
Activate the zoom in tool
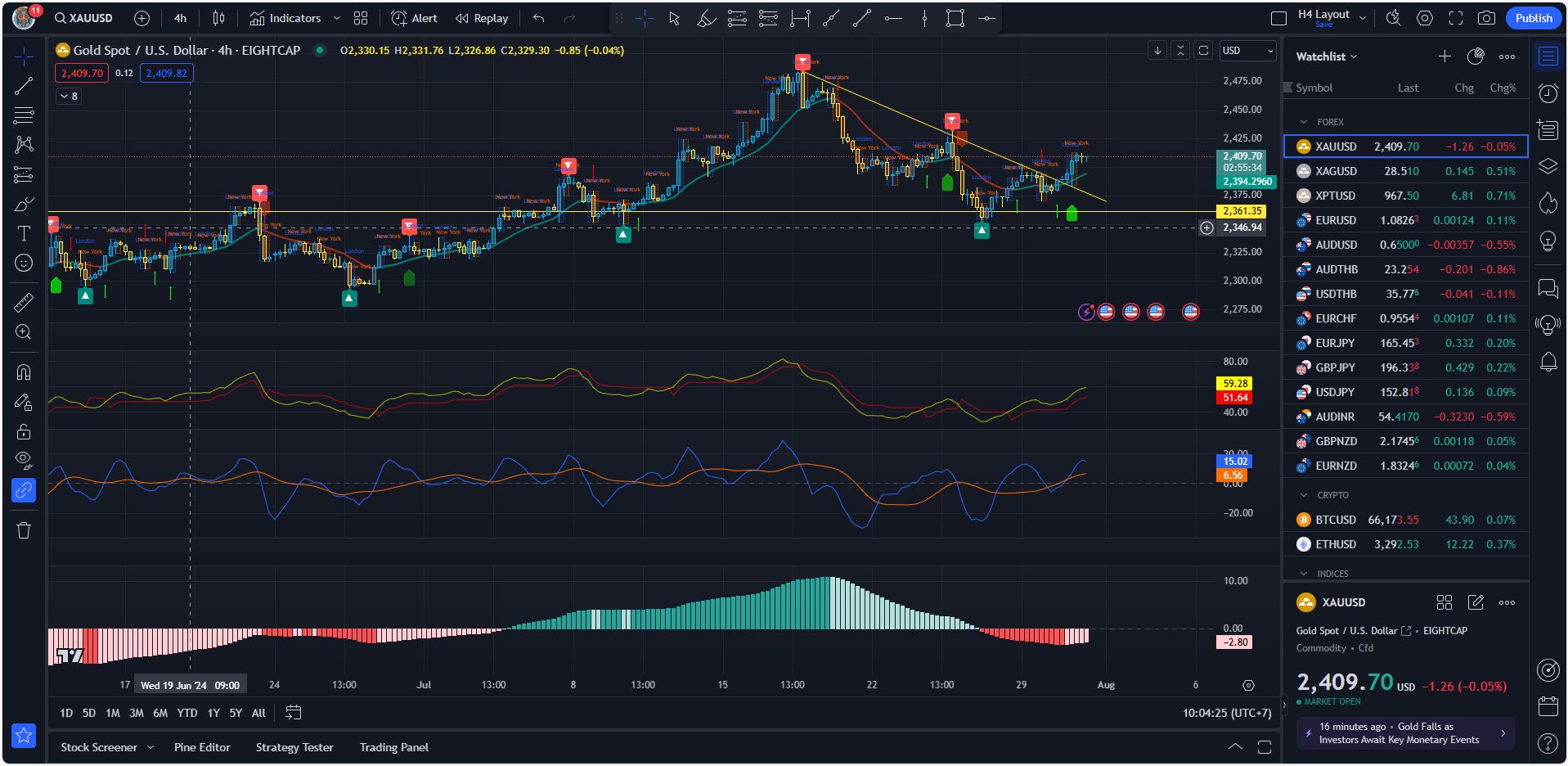(24, 332)
